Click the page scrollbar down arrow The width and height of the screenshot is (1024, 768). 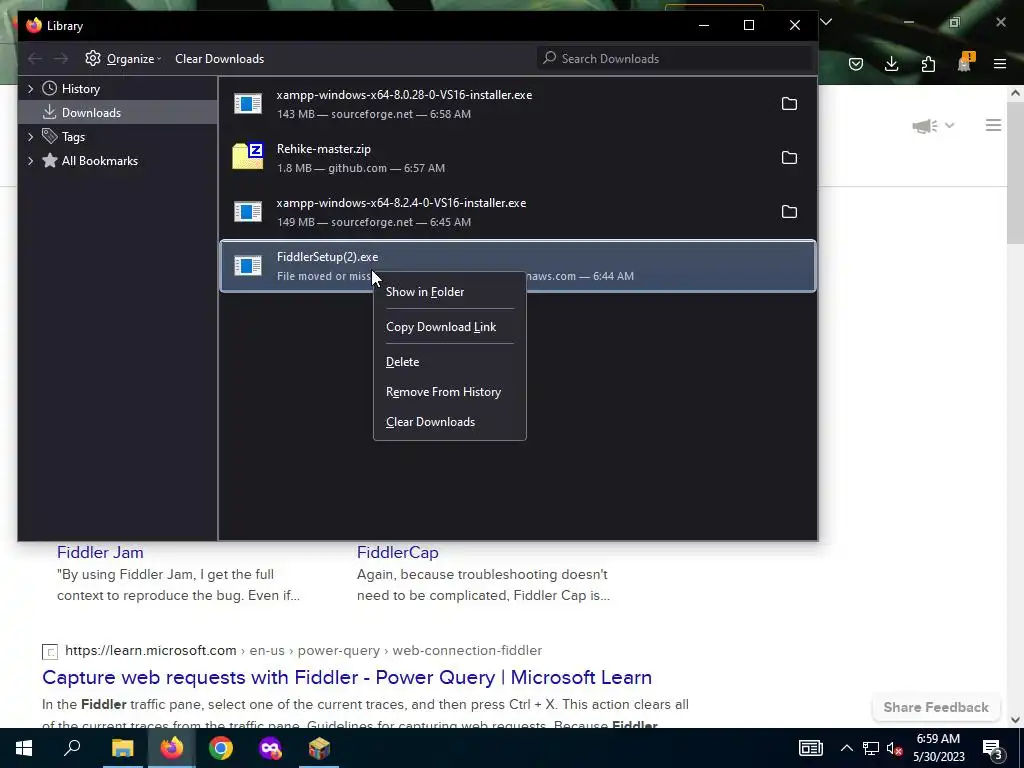(1015, 720)
